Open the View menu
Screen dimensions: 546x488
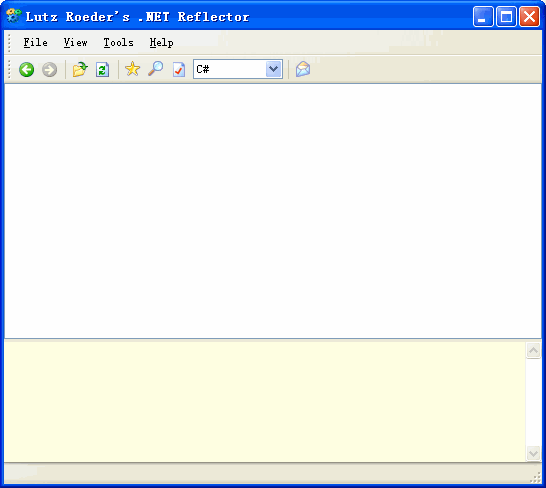[76, 42]
